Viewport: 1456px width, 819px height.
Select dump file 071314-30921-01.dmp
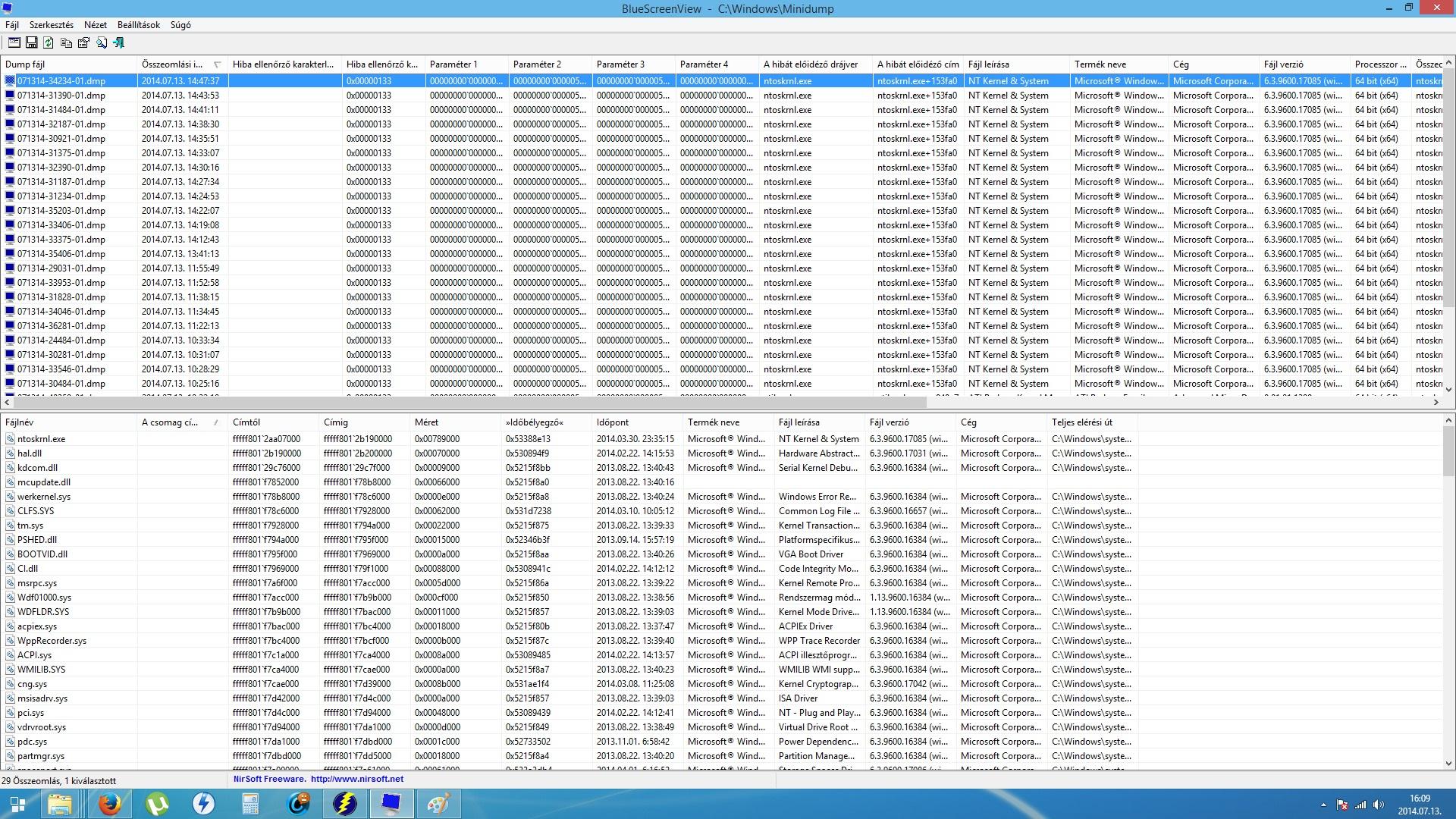pyautogui.click(x=61, y=139)
